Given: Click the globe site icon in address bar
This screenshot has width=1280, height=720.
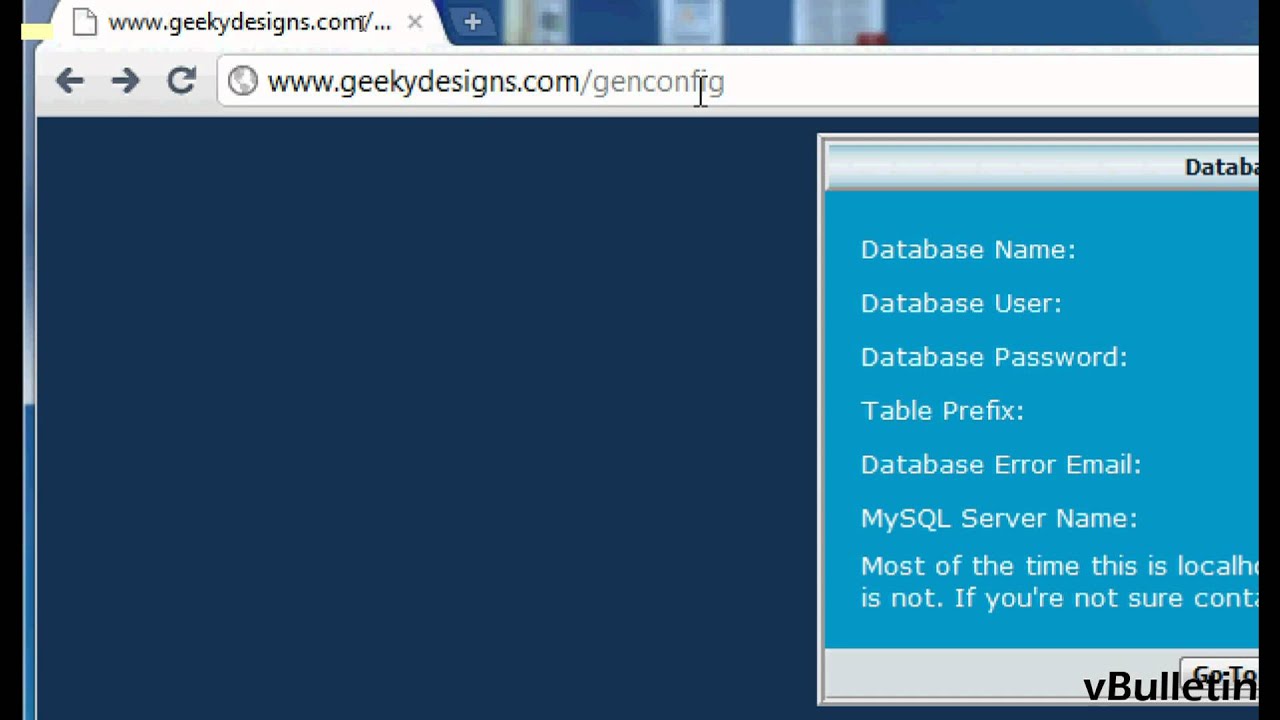Looking at the screenshot, I should tap(243, 81).
